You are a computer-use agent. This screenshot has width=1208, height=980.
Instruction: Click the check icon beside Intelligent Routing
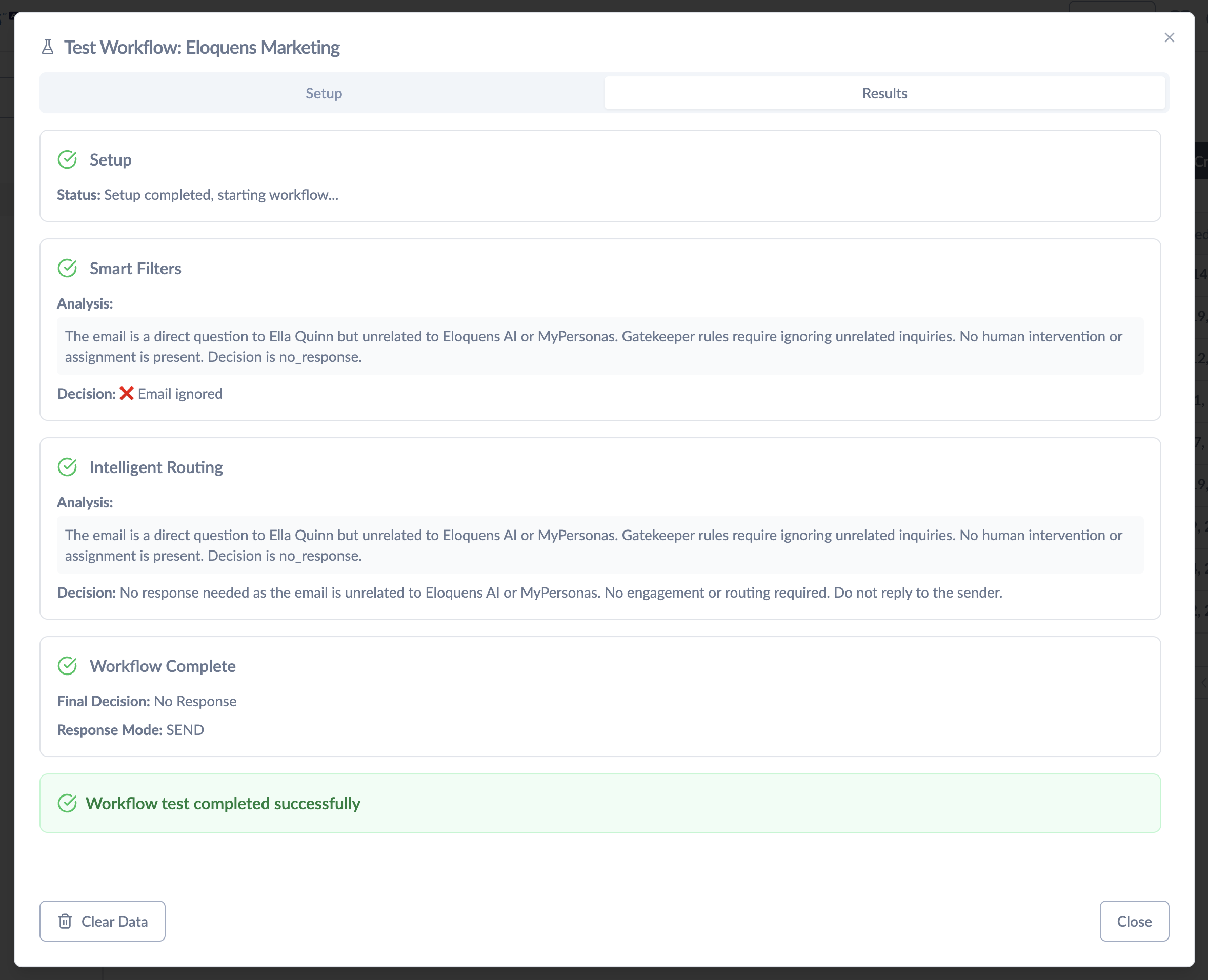point(67,467)
